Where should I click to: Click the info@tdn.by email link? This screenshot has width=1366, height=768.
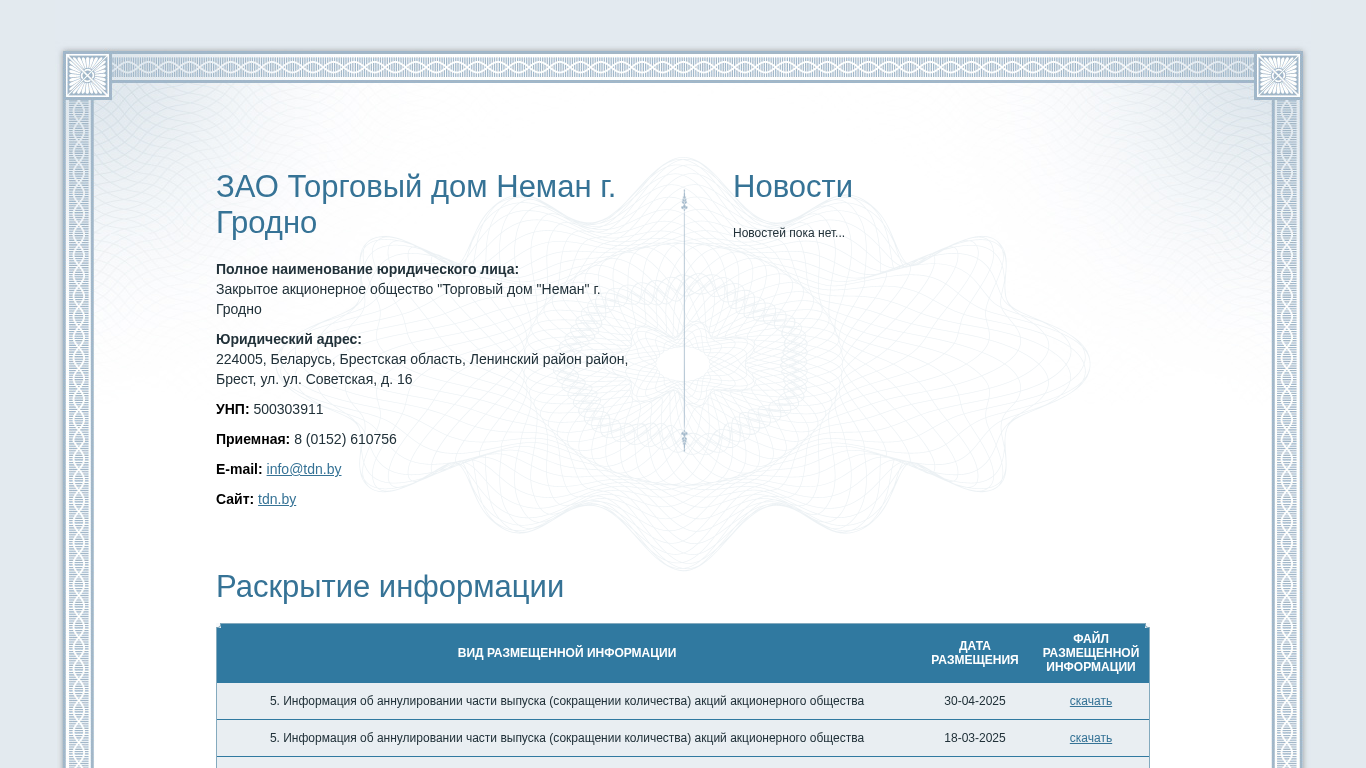[303, 469]
